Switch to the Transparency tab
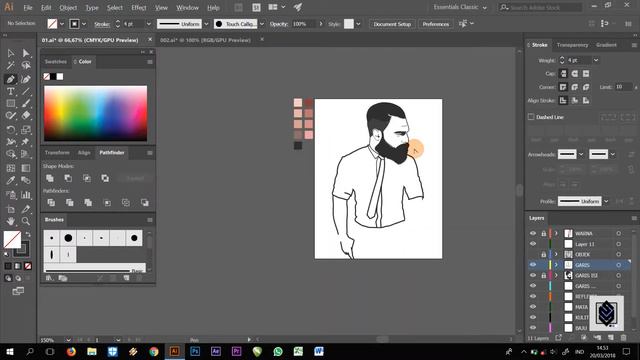This screenshot has height=360, width=640. coord(572,45)
